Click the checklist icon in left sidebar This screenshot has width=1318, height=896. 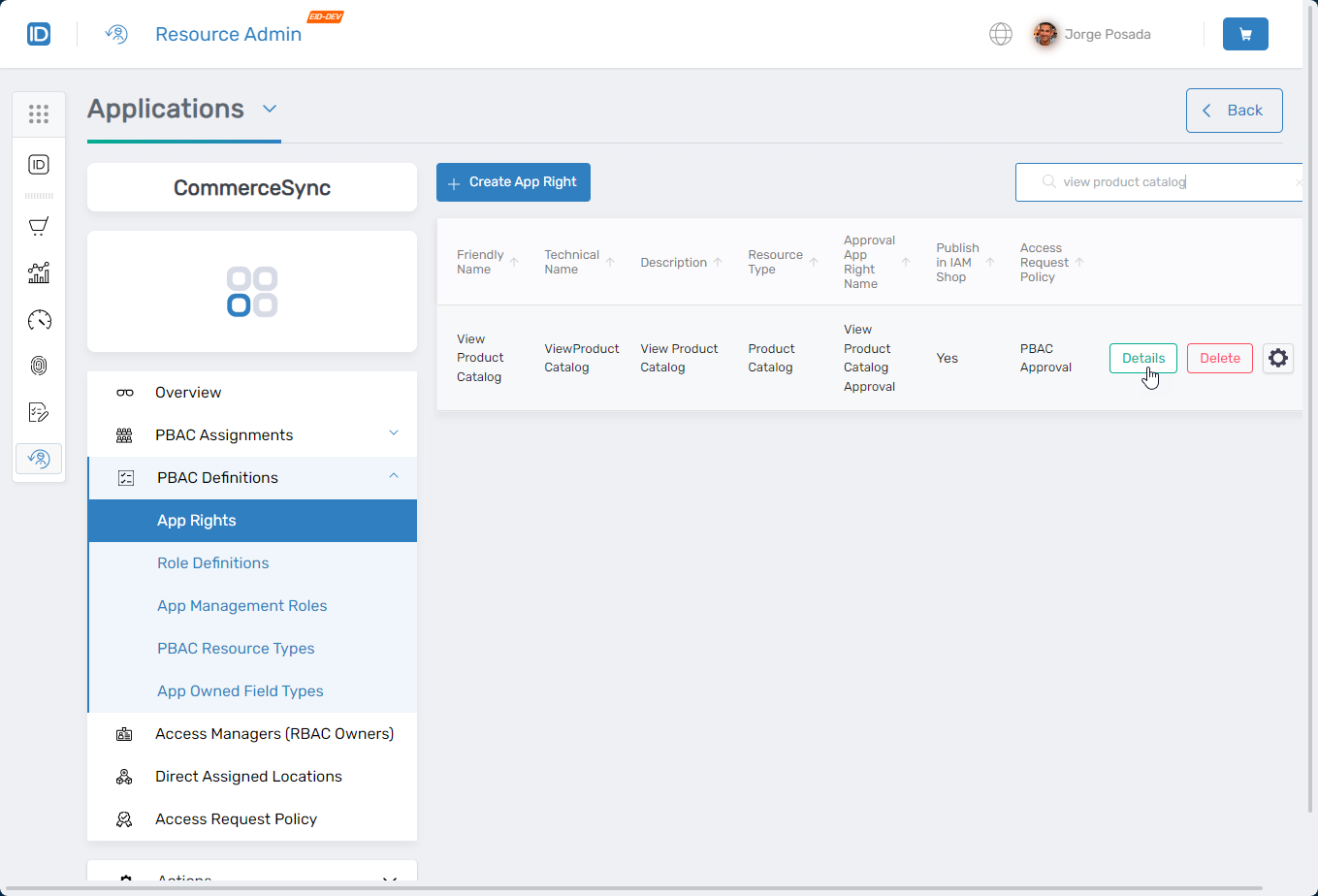[39, 412]
